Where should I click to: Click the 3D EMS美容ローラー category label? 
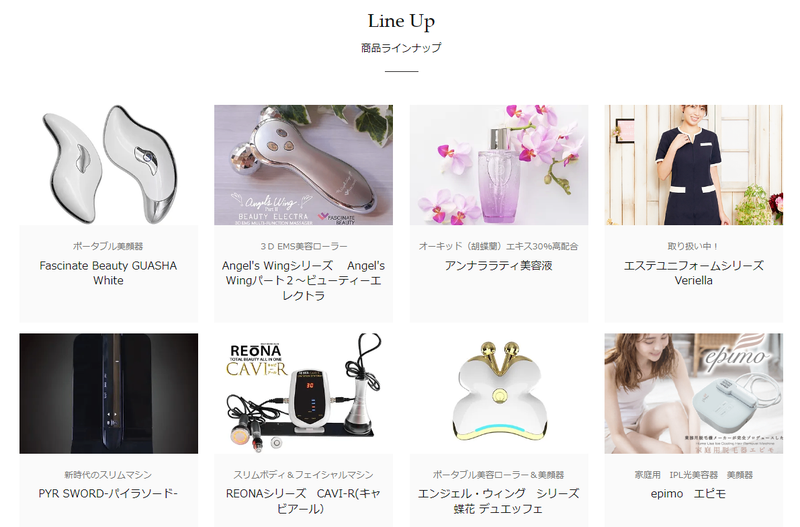(304, 246)
